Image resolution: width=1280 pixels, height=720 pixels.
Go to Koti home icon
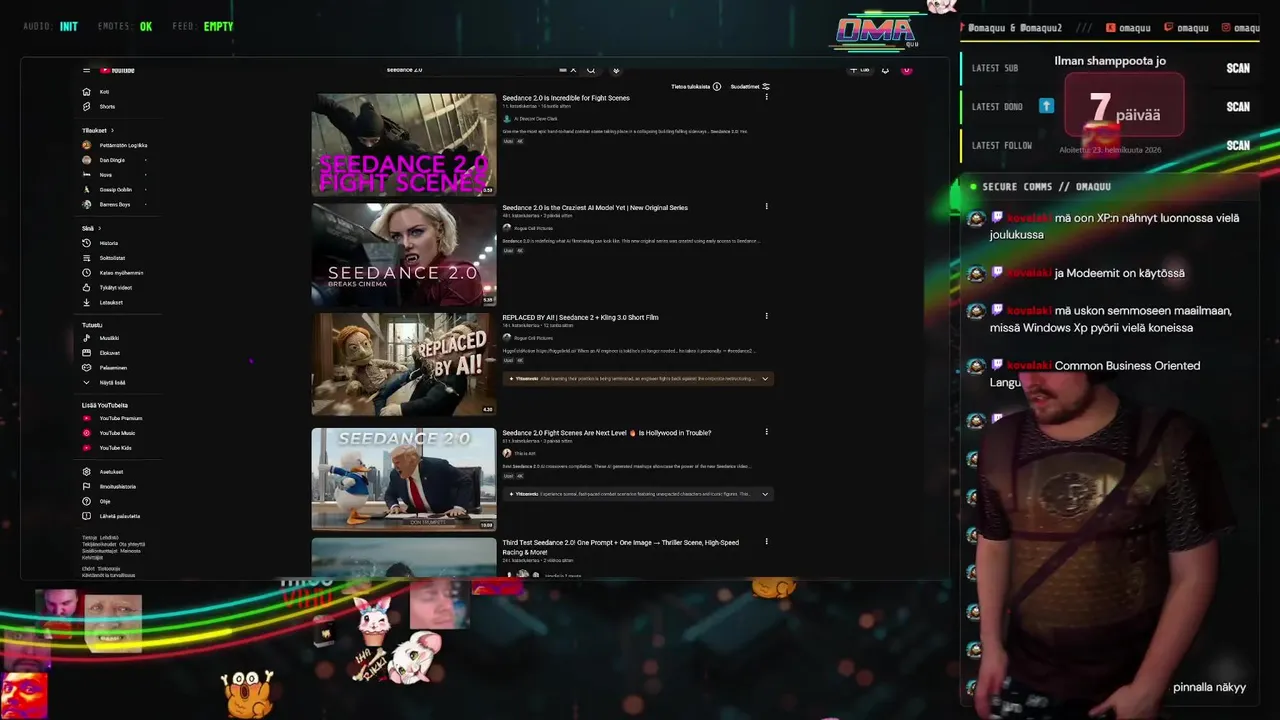point(87,92)
